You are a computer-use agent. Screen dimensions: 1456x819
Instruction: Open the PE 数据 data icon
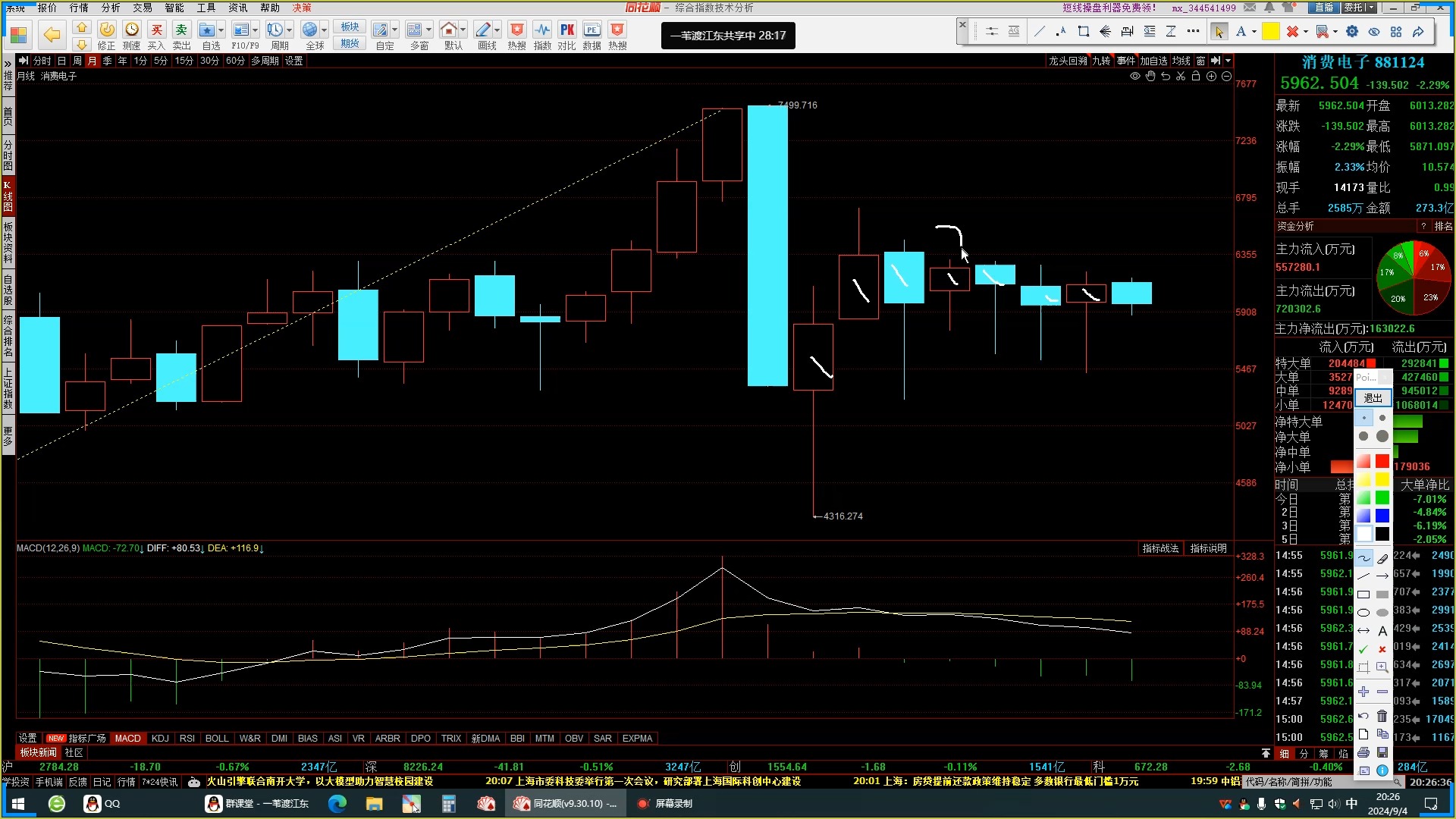[x=592, y=35]
